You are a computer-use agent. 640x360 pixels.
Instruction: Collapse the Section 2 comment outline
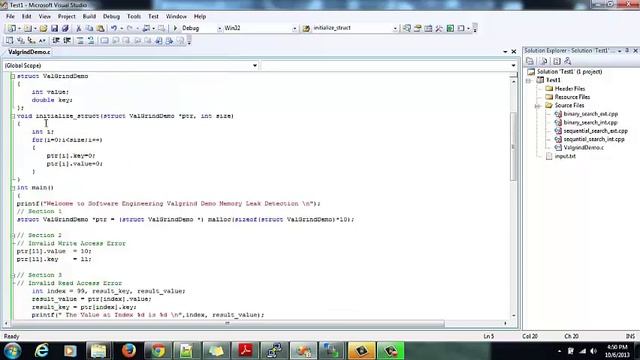tap(13, 236)
